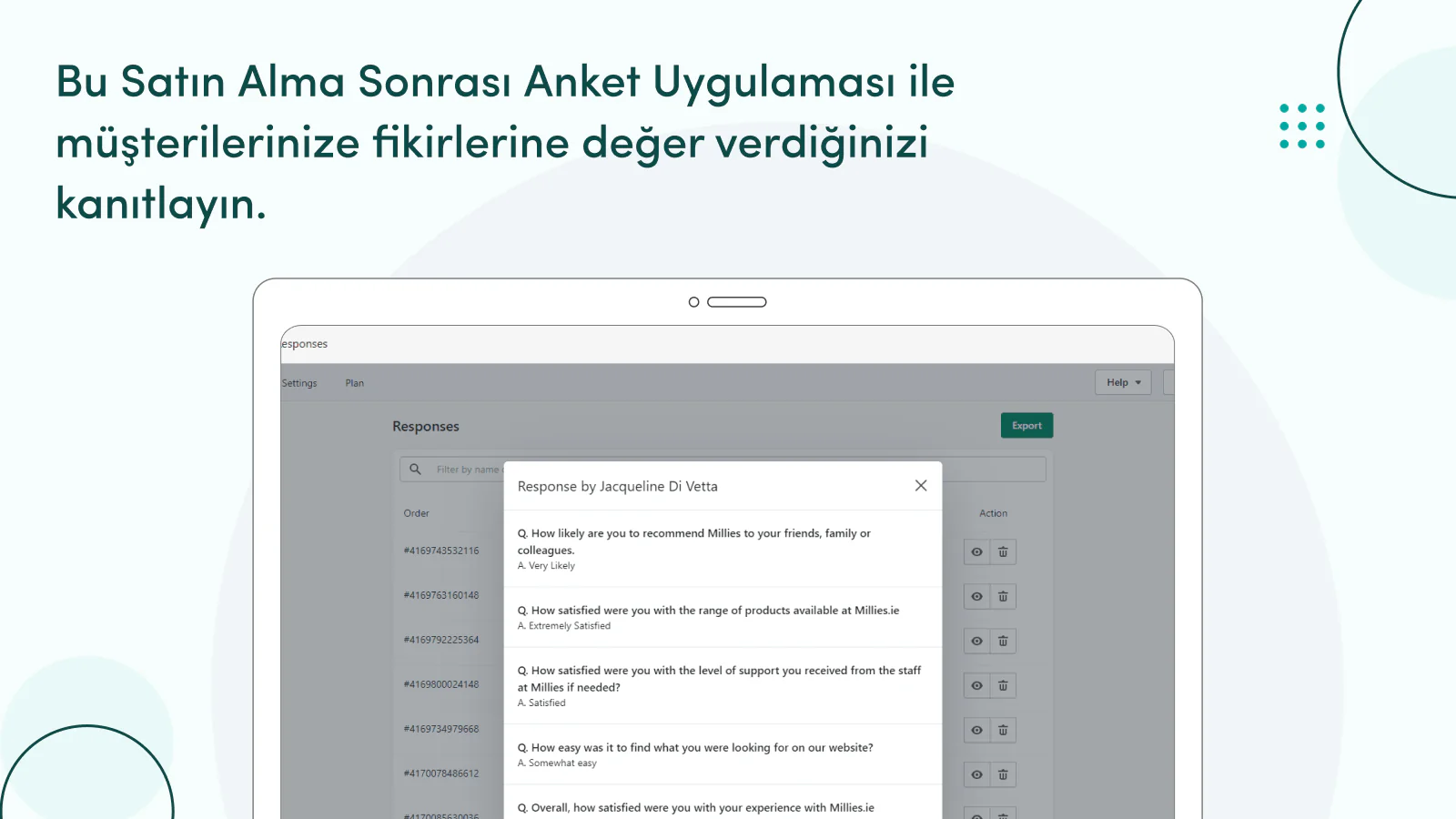This screenshot has height=819, width=1456.
Task: Click the 'A. Satisfied' answer about staff support
Action: pos(541,703)
